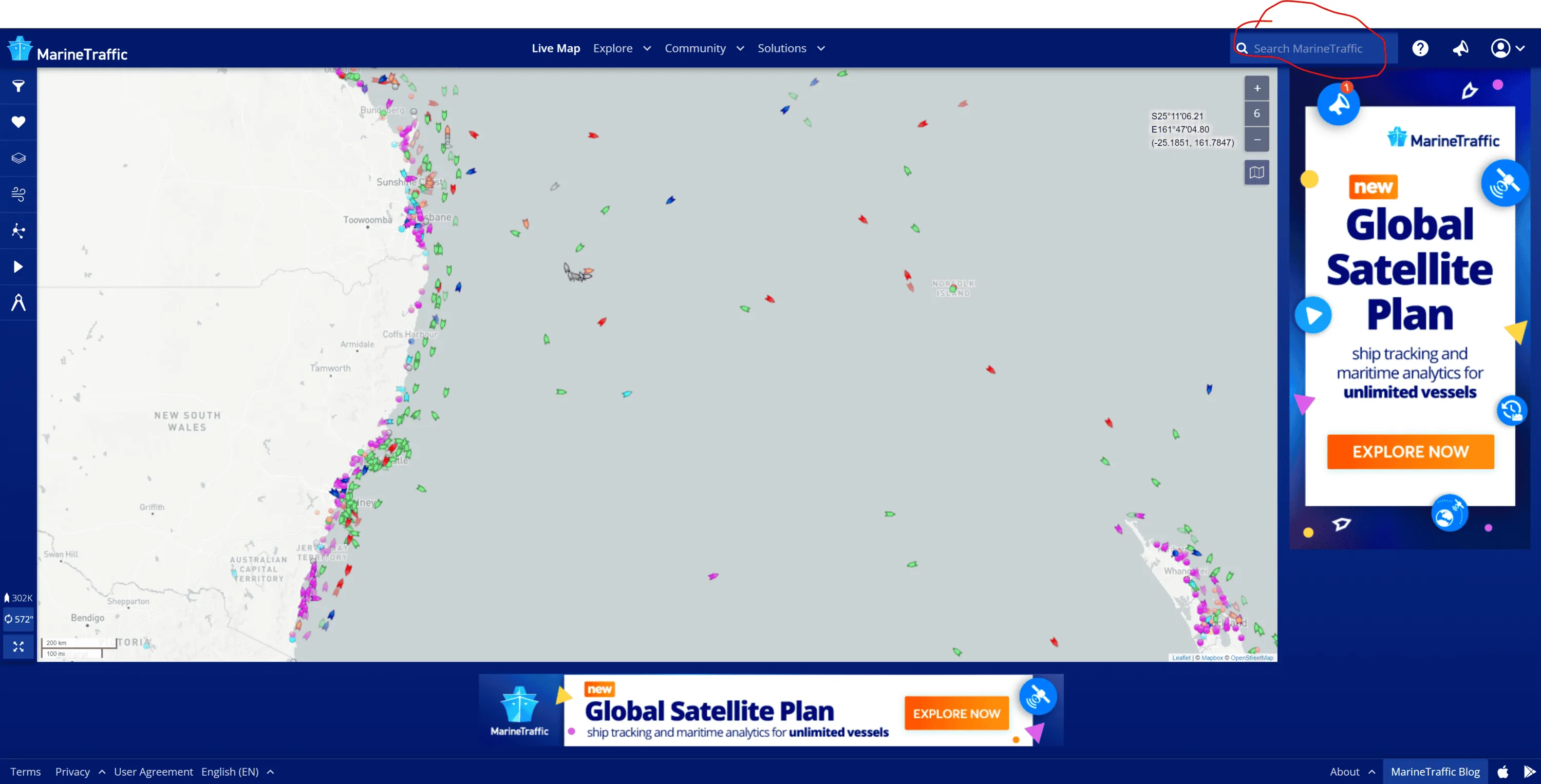This screenshot has height=784, width=1541.
Task: Open the Privacy link
Action: pos(72,772)
